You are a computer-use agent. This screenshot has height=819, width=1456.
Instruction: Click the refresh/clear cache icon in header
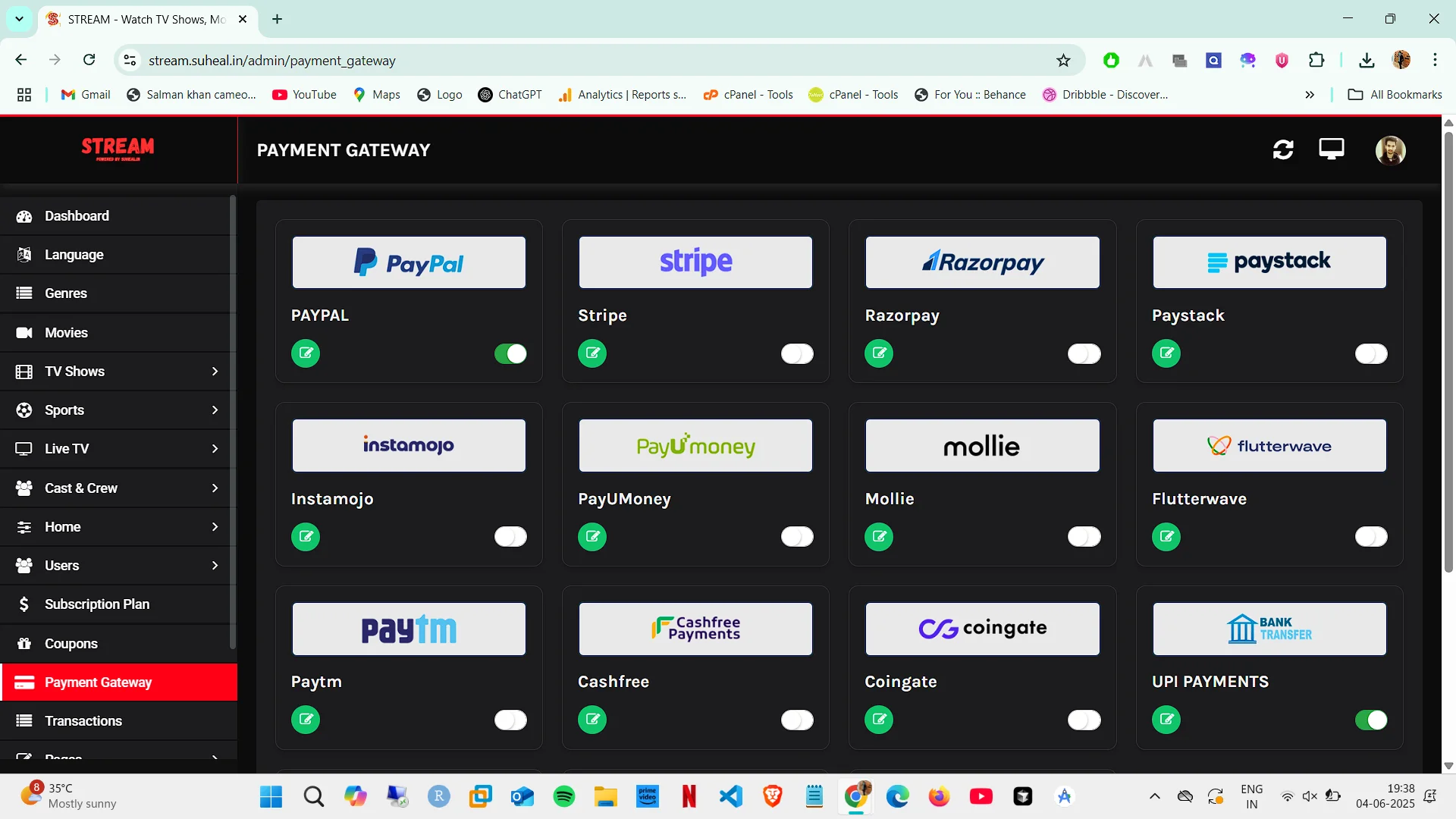point(1283,150)
